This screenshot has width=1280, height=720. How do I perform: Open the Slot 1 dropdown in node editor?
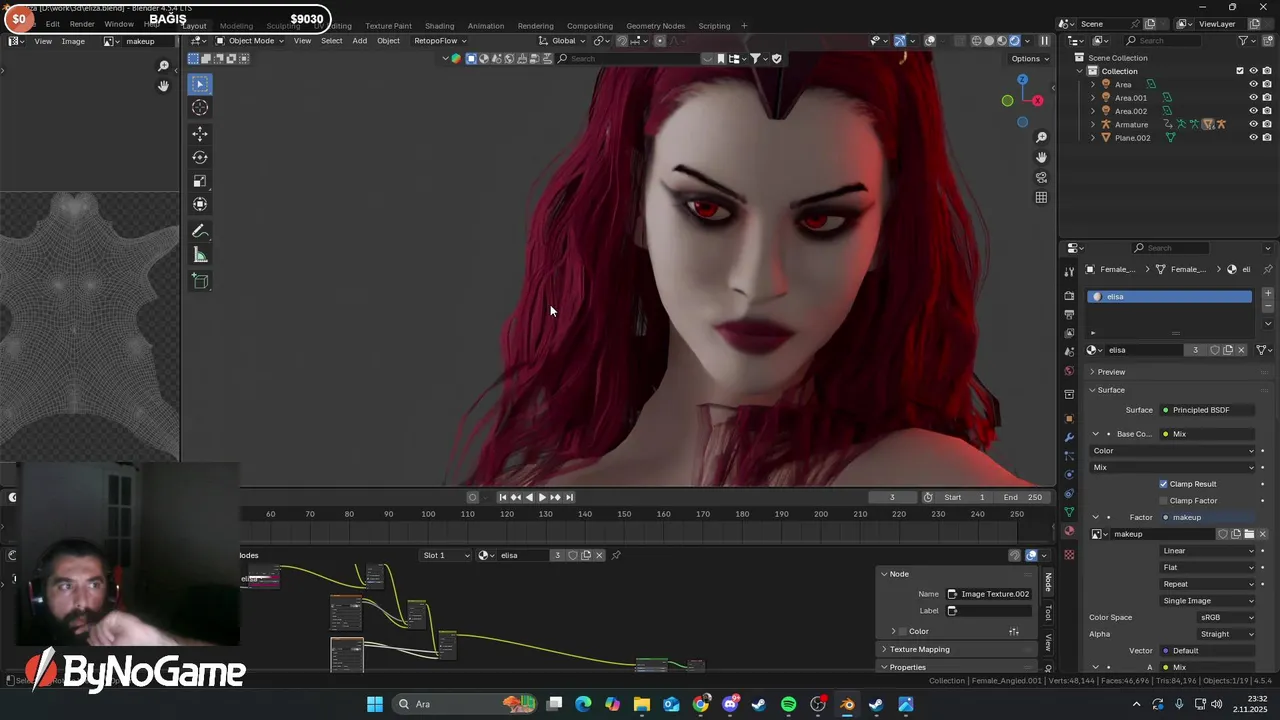tap(445, 555)
